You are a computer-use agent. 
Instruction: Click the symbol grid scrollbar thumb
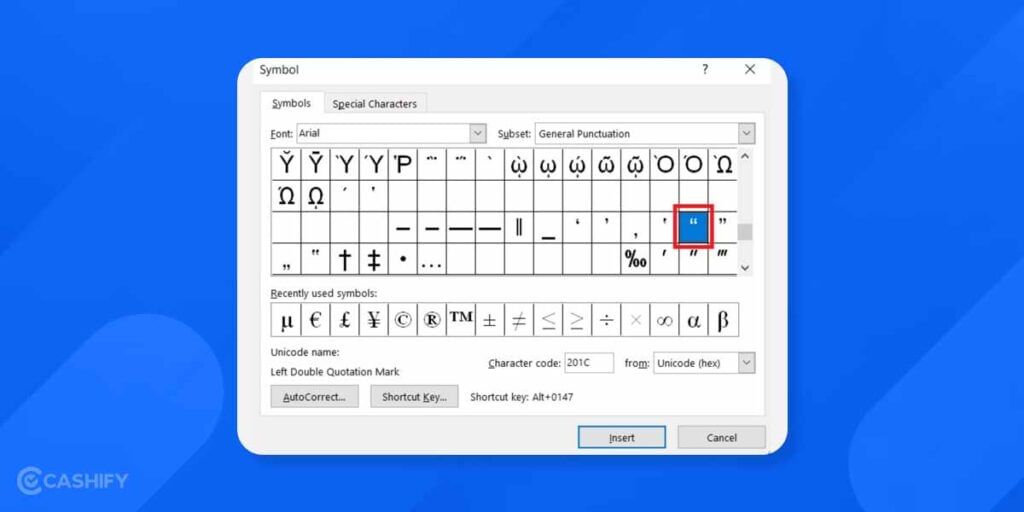[745, 232]
